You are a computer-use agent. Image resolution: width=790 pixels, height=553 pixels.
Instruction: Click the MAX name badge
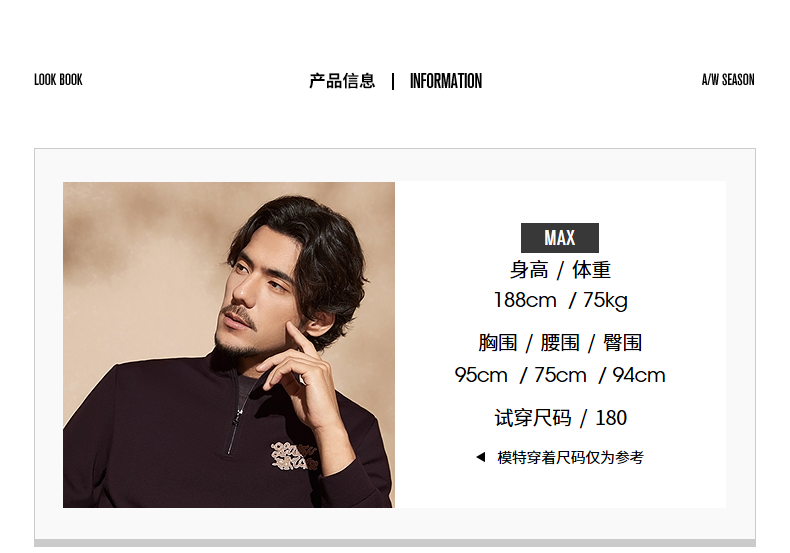[x=560, y=238]
